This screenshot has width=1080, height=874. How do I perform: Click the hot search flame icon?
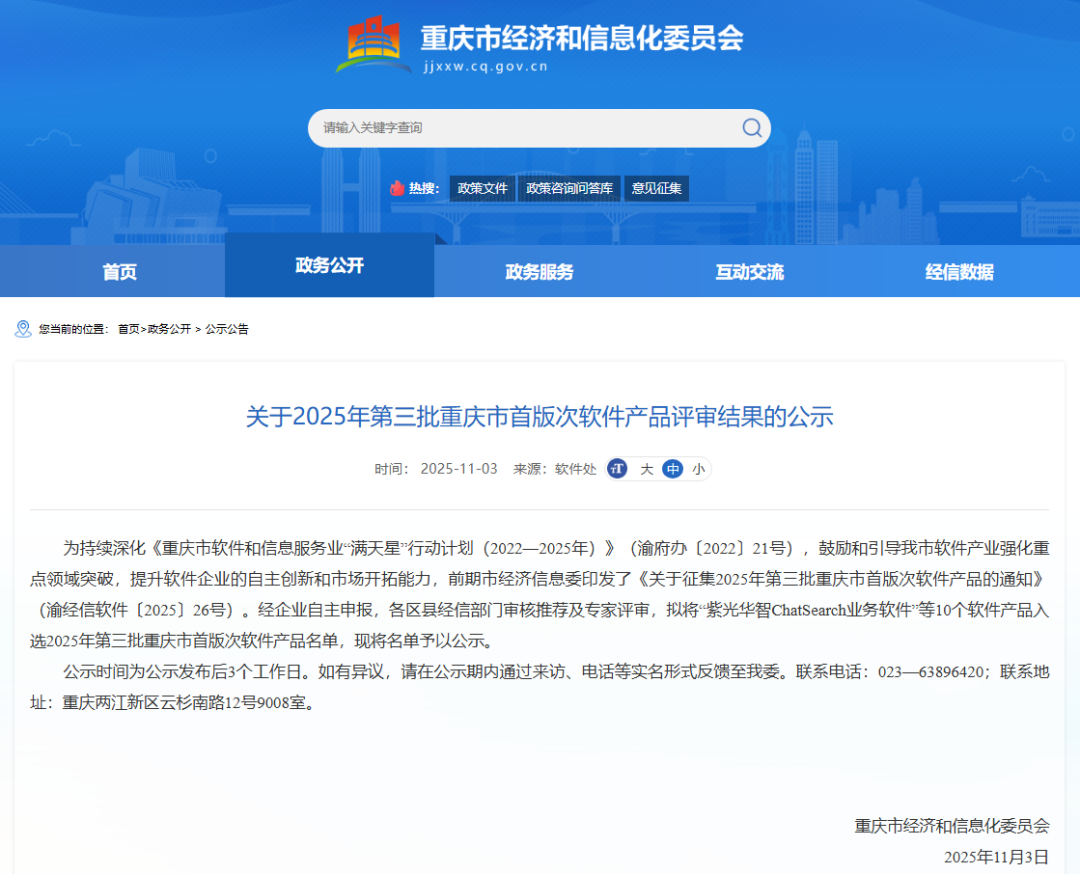397,188
